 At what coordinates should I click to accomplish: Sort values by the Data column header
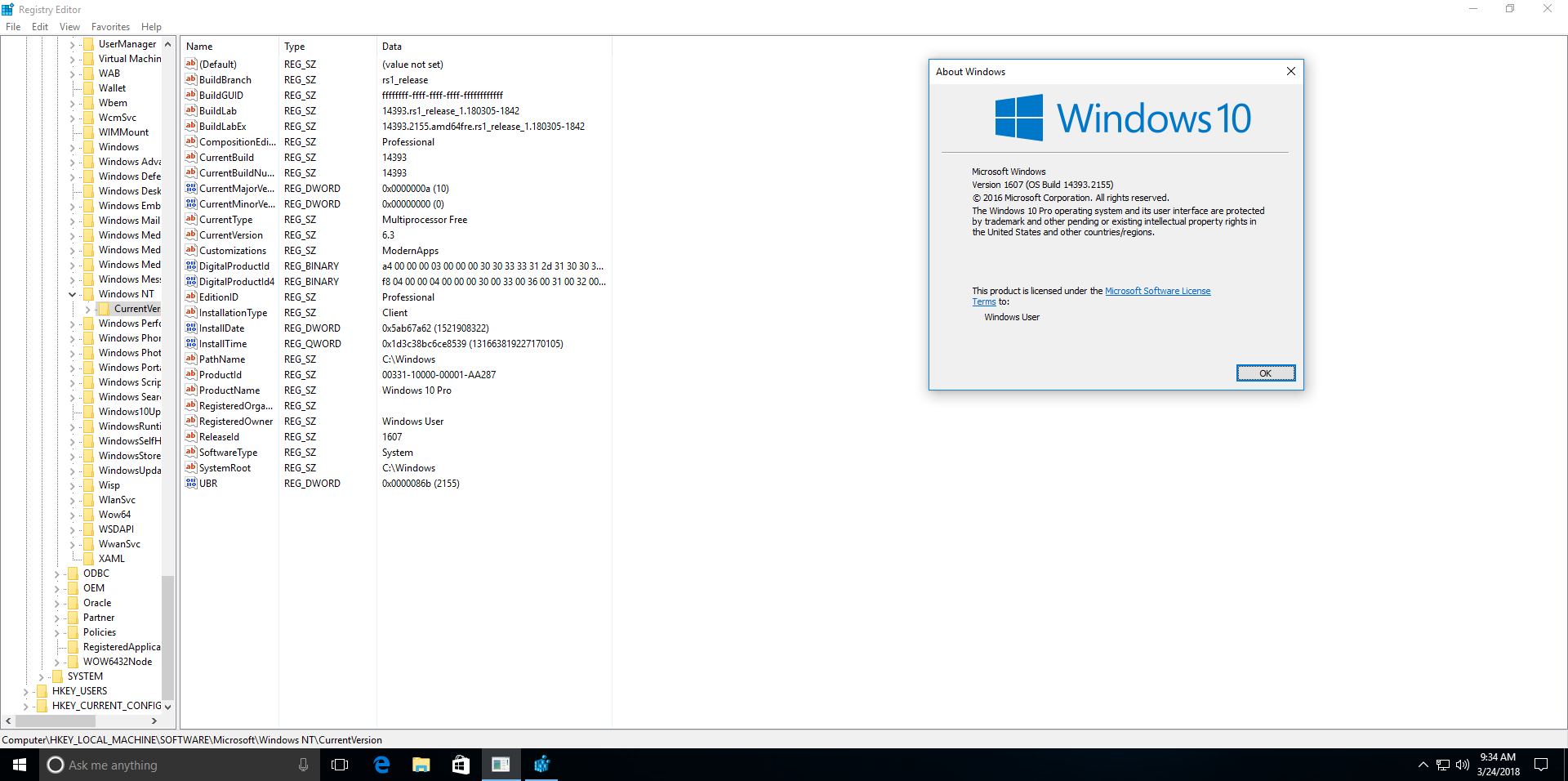494,47
